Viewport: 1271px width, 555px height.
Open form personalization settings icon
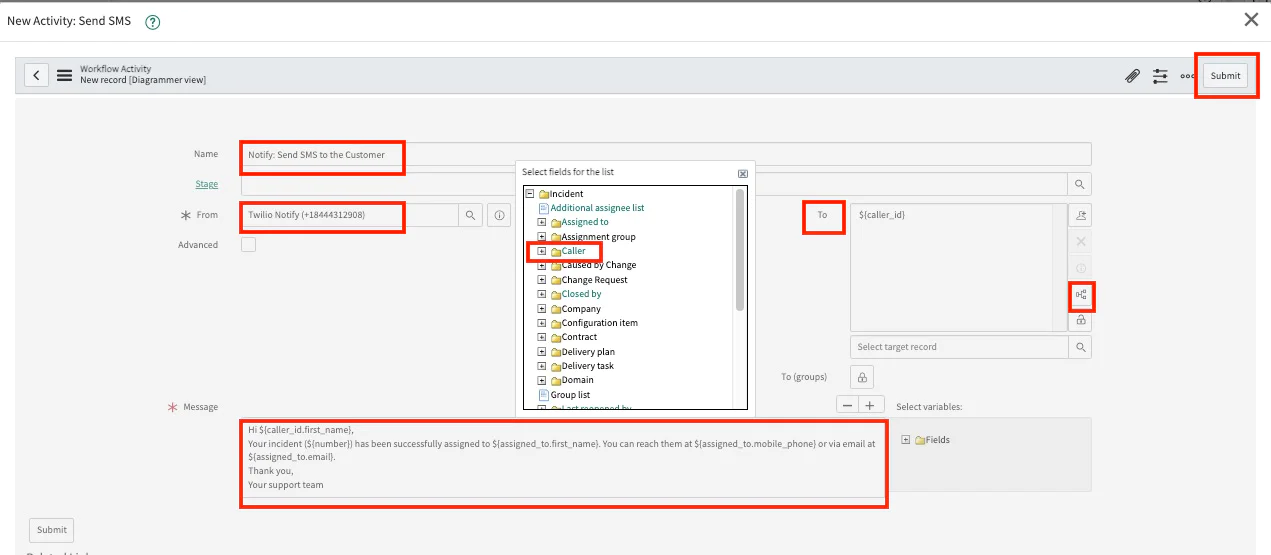pos(1160,76)
